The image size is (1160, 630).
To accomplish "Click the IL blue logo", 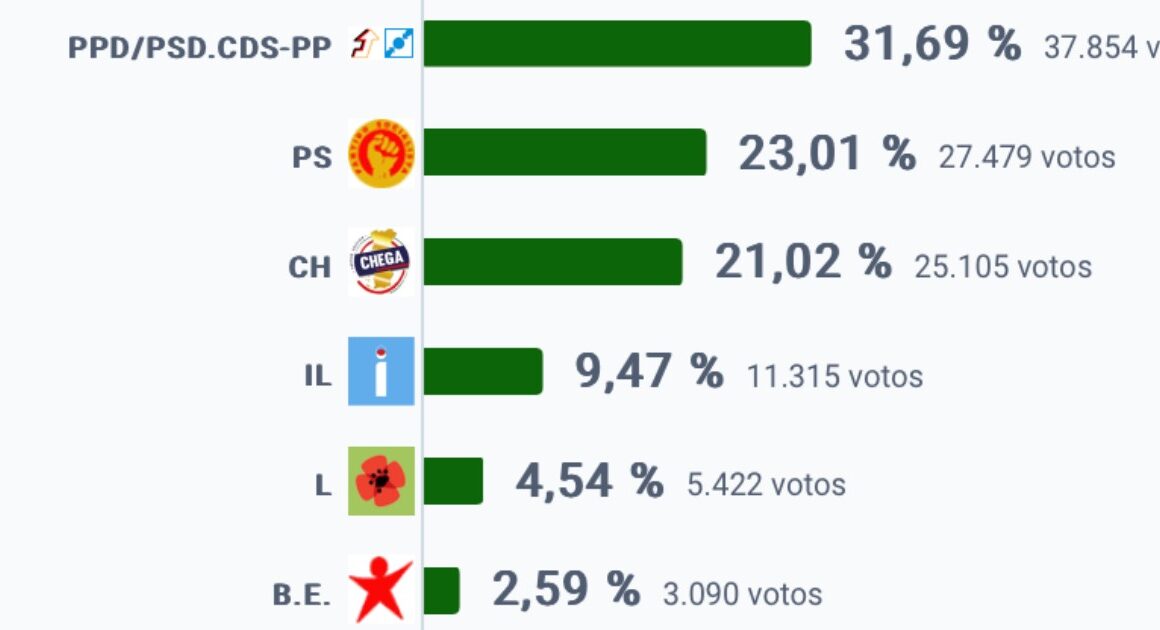I will 381,371.
